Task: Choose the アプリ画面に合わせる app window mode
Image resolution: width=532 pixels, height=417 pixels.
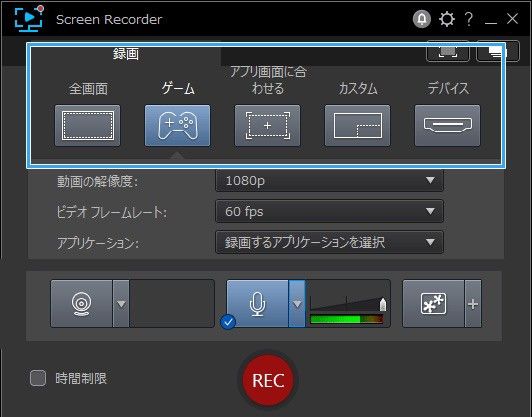Action: click(267, 126)
